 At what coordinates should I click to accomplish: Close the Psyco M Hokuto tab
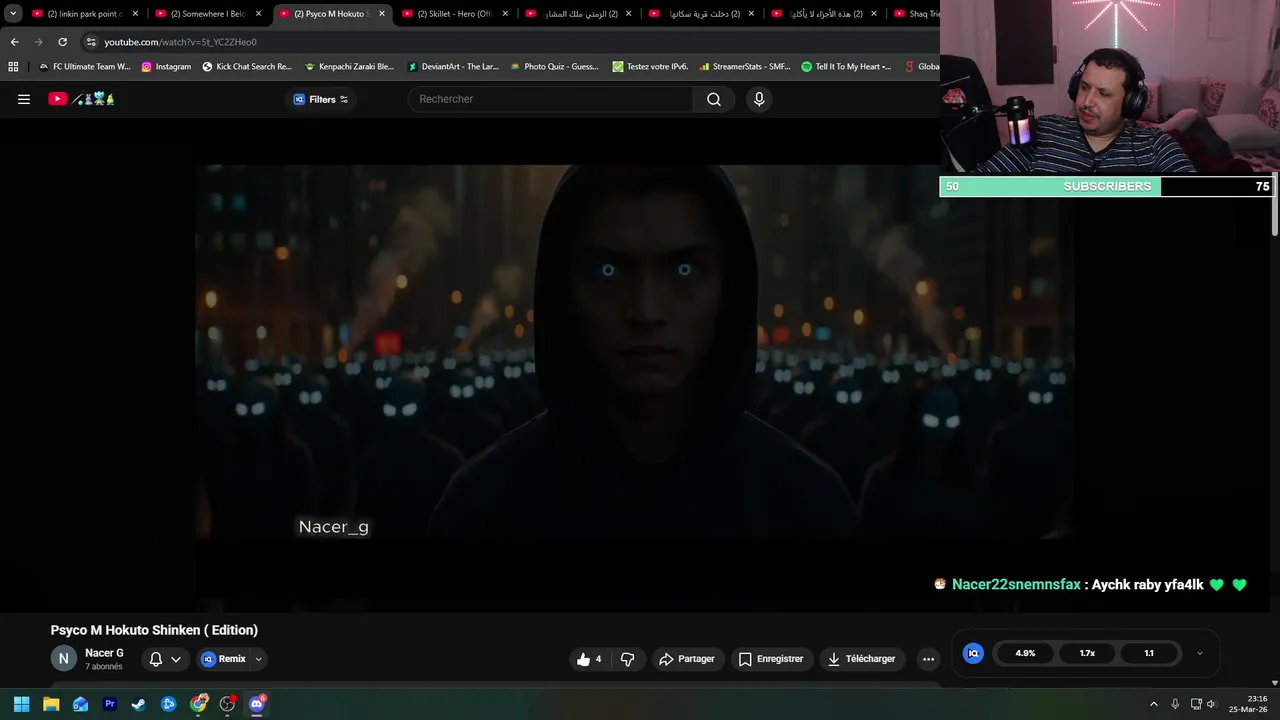381,14
